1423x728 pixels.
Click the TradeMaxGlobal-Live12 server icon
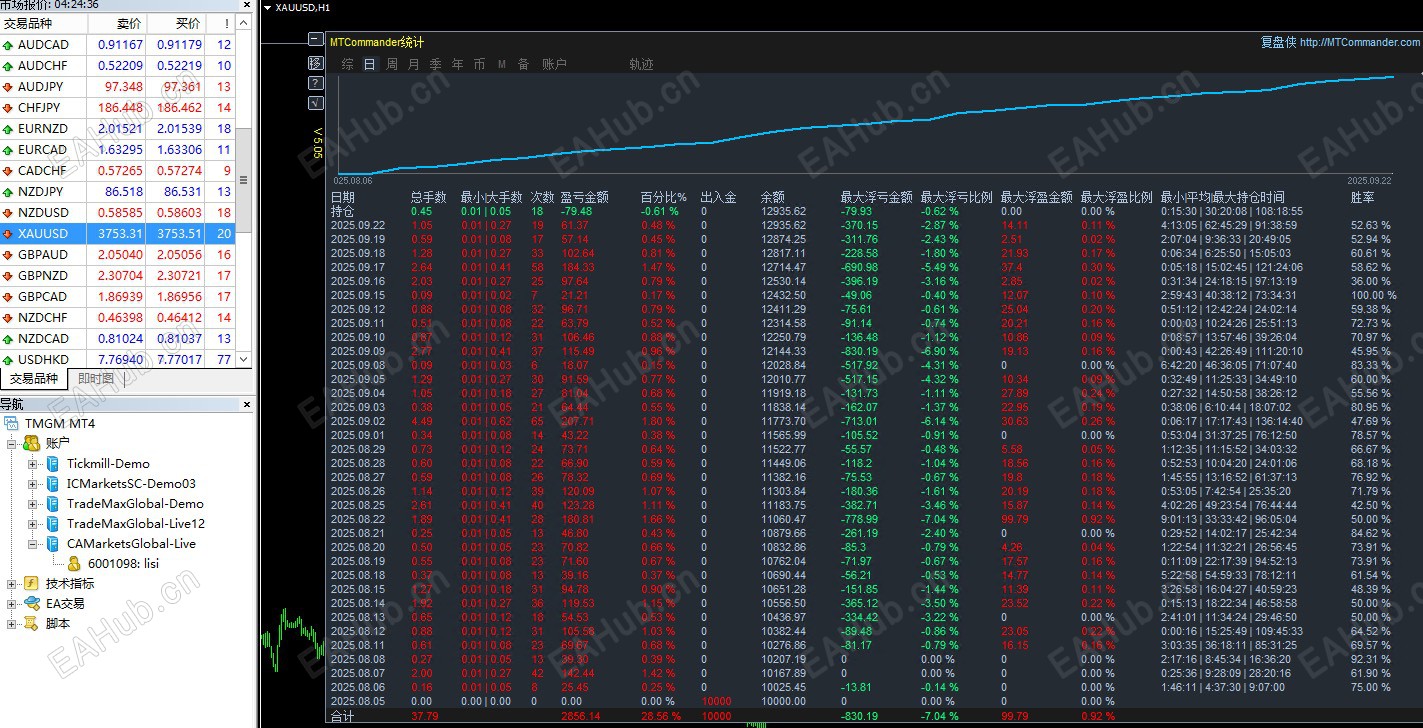[52, 523]
